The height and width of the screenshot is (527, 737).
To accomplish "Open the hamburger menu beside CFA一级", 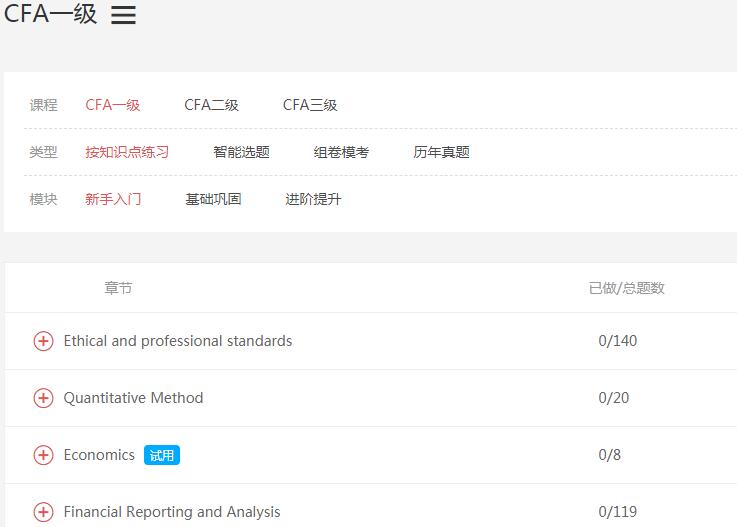I will click(x=124, y=15).
